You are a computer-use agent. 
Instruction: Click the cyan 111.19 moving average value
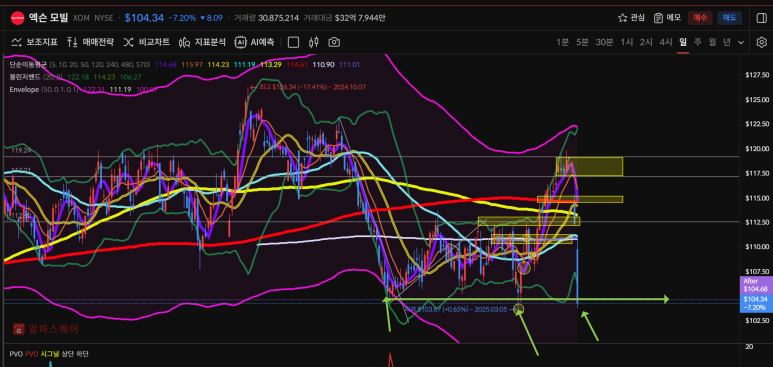click(x=245, y=64)
